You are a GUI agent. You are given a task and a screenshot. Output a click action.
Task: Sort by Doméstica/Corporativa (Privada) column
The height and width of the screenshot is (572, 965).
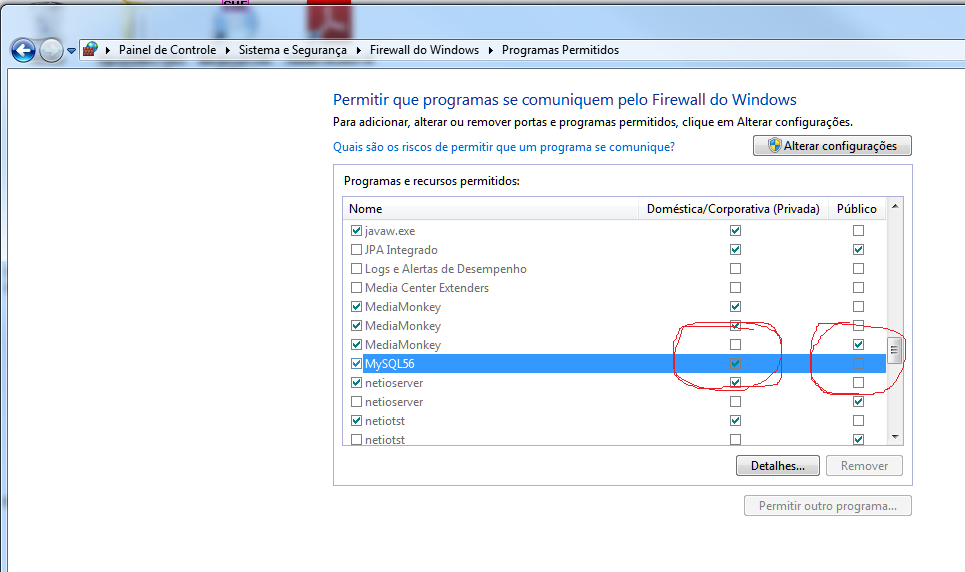[x=733, y=209]
